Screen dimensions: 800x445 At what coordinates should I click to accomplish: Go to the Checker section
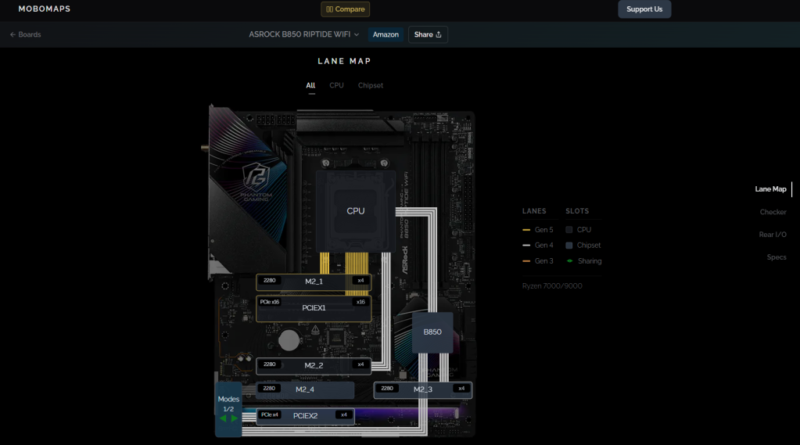pyautogui.click(x=772, y=212)
